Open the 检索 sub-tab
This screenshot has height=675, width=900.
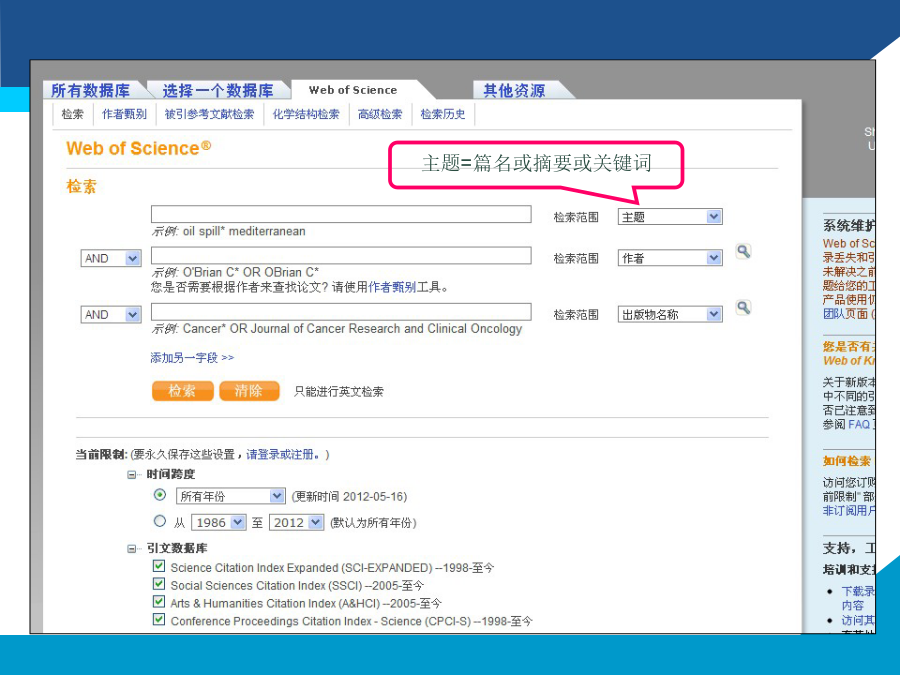tap(72, 114)
